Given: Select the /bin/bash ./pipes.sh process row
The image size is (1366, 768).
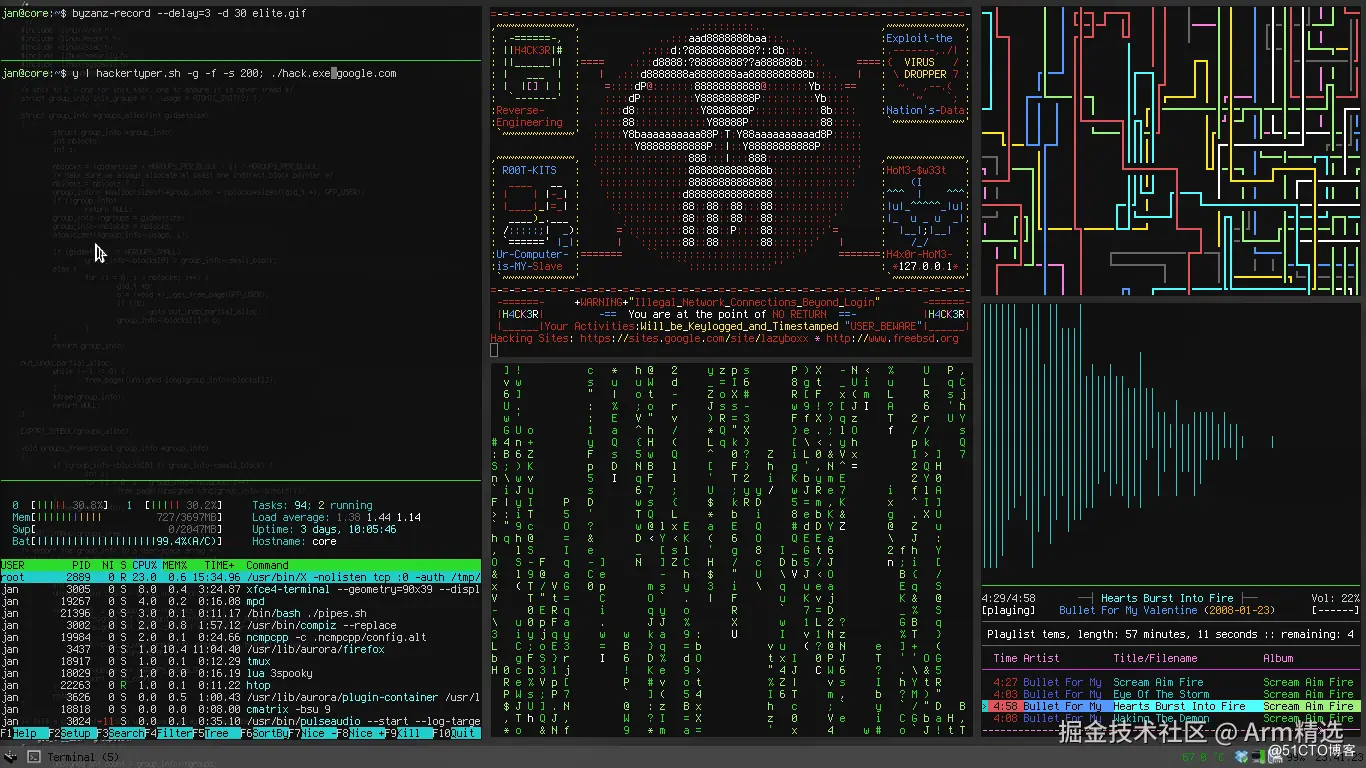Looking at the screenshot, I should coord(240,613).
